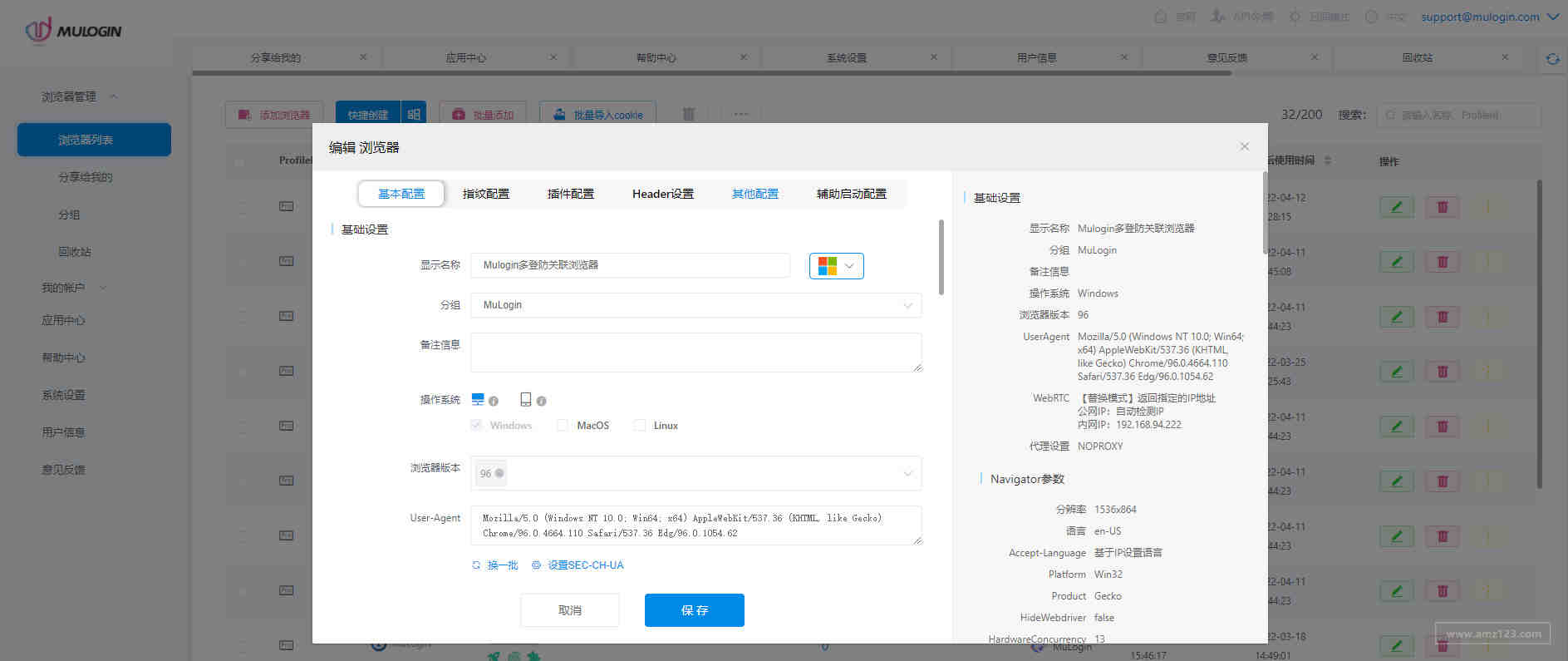Click refresh icon right of tab bar

[1552, 58]
